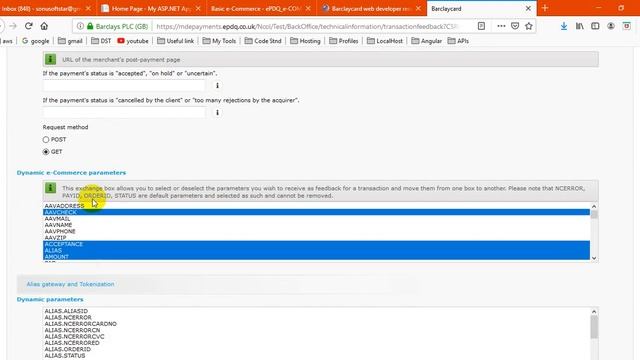This screenshot has height=360, width=640.
Task: Open the DST bookmark folder
Action: (x=101, y=41)
